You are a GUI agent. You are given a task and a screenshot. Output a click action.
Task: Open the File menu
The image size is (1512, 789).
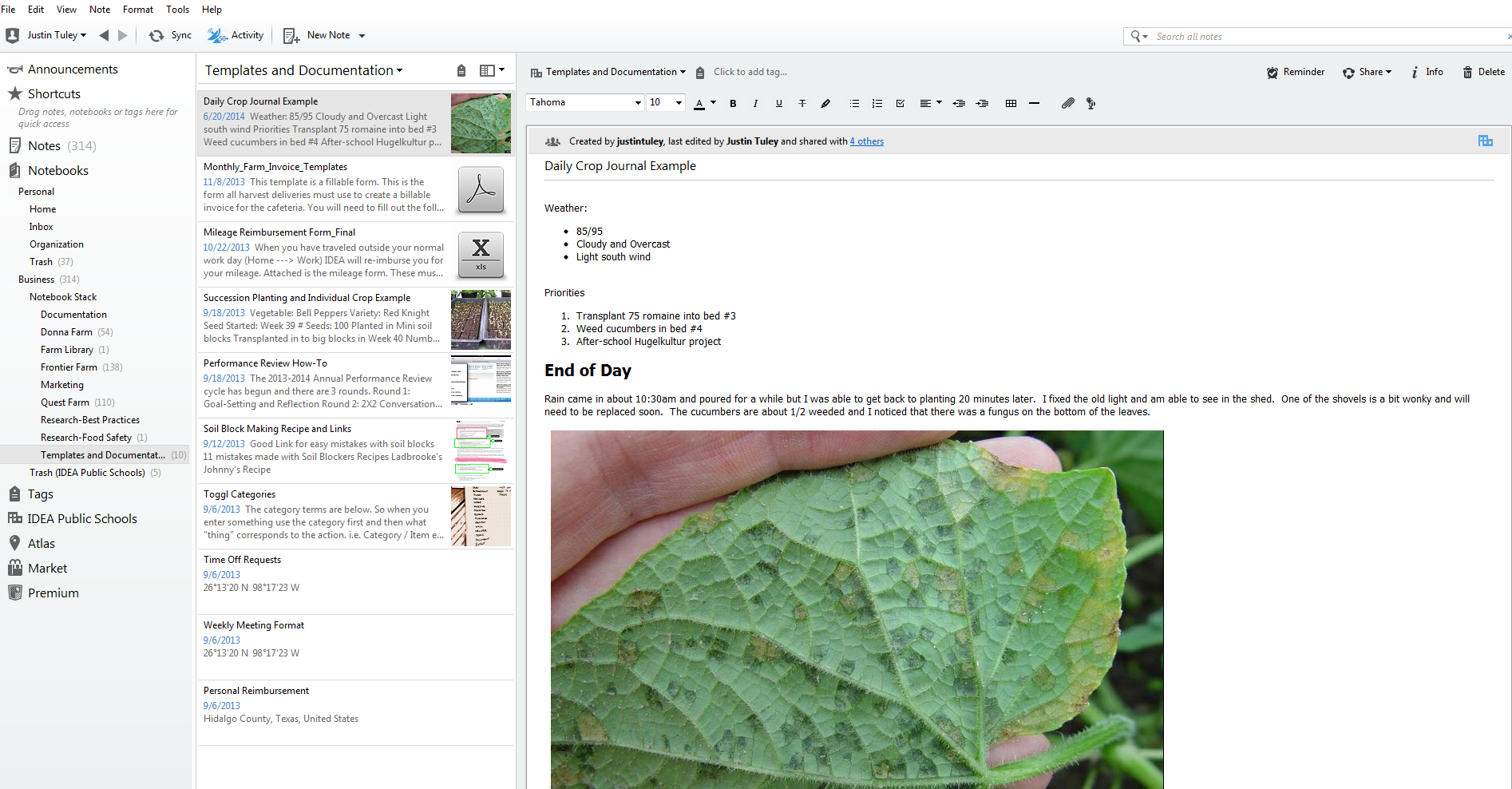(x=9, y=10)
